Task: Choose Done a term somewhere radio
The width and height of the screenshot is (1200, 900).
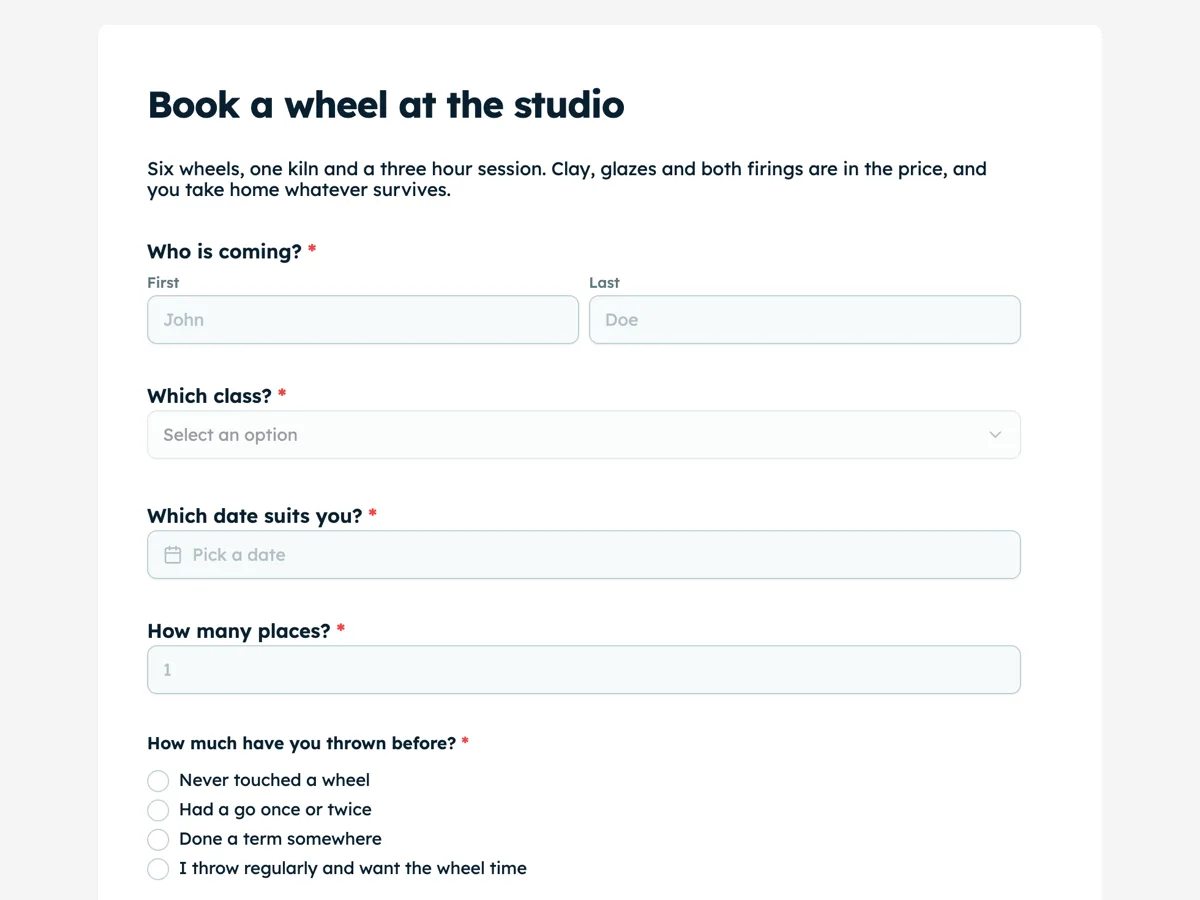Action: point(158,839)
